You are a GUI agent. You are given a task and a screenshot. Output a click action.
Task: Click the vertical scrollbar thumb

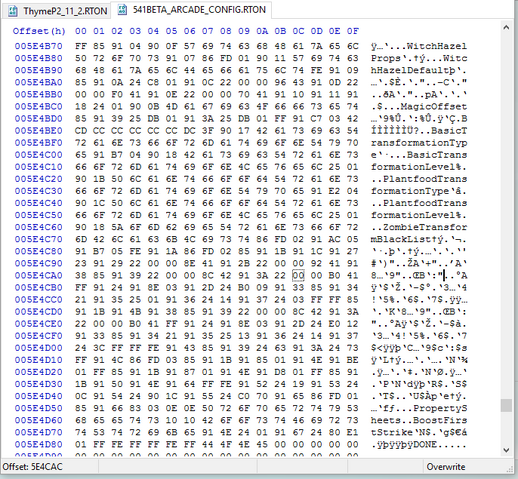(506, 405)
